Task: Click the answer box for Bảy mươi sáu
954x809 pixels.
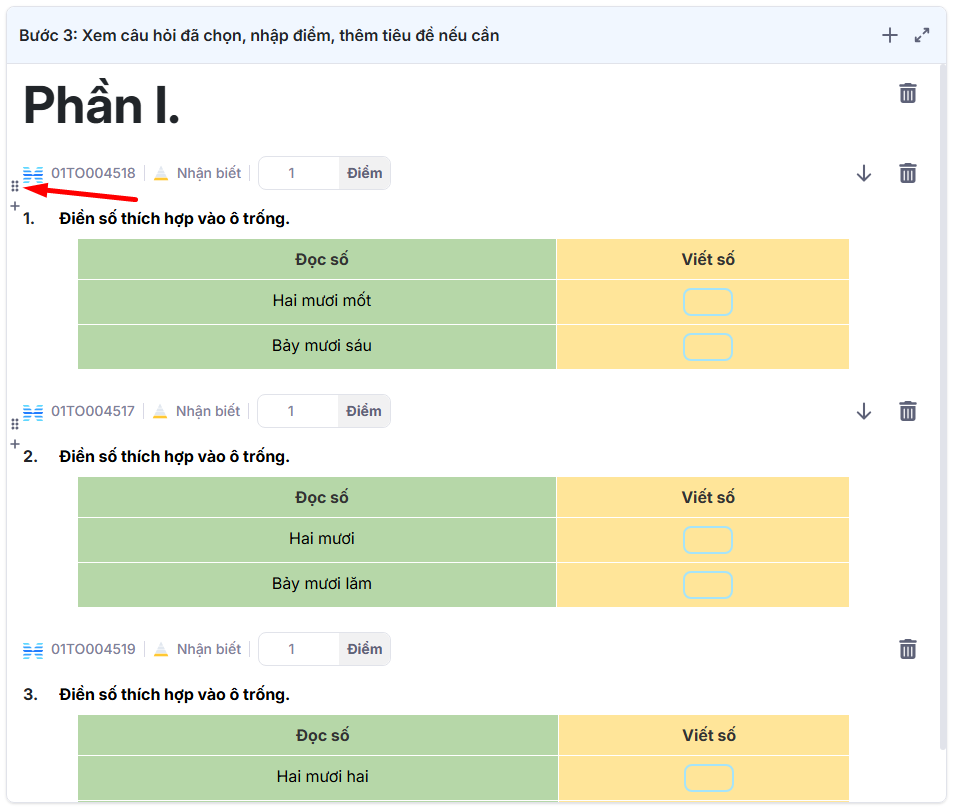Action: [x=707, y=347]
